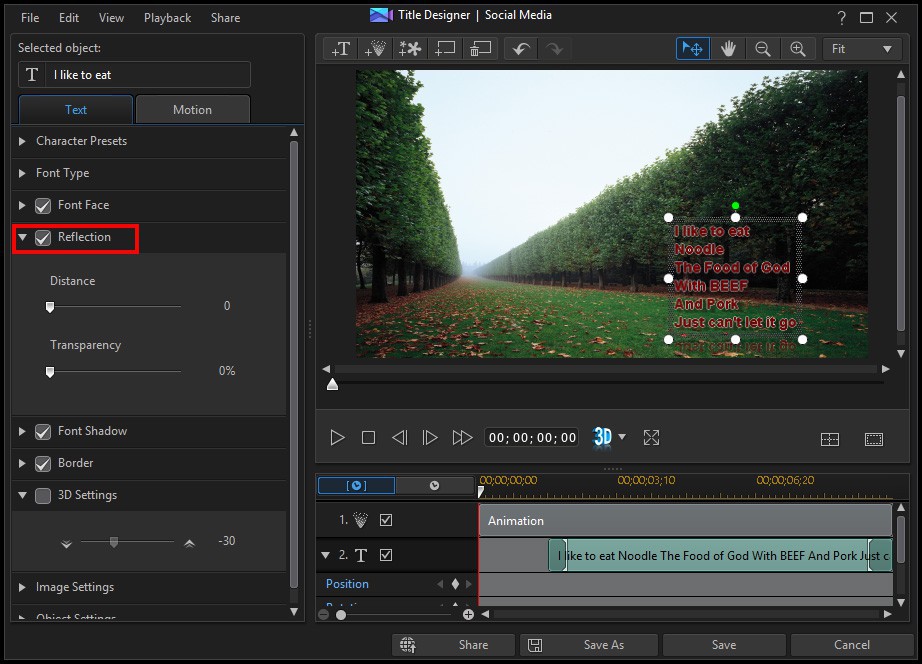Undo the last action
Viewport: 922px width, 664px height.
521,49
